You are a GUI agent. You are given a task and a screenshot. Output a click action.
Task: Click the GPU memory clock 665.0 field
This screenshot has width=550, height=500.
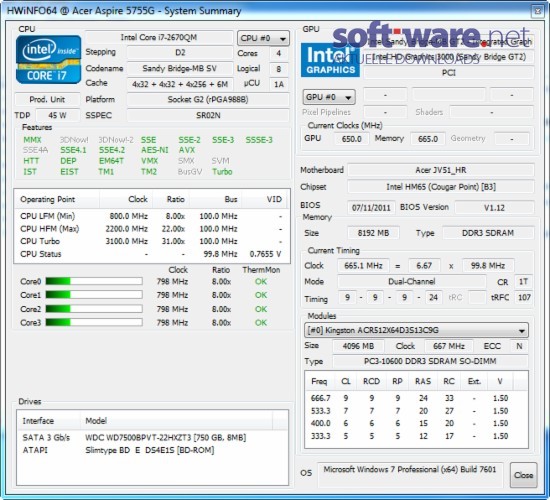(428, 139)
